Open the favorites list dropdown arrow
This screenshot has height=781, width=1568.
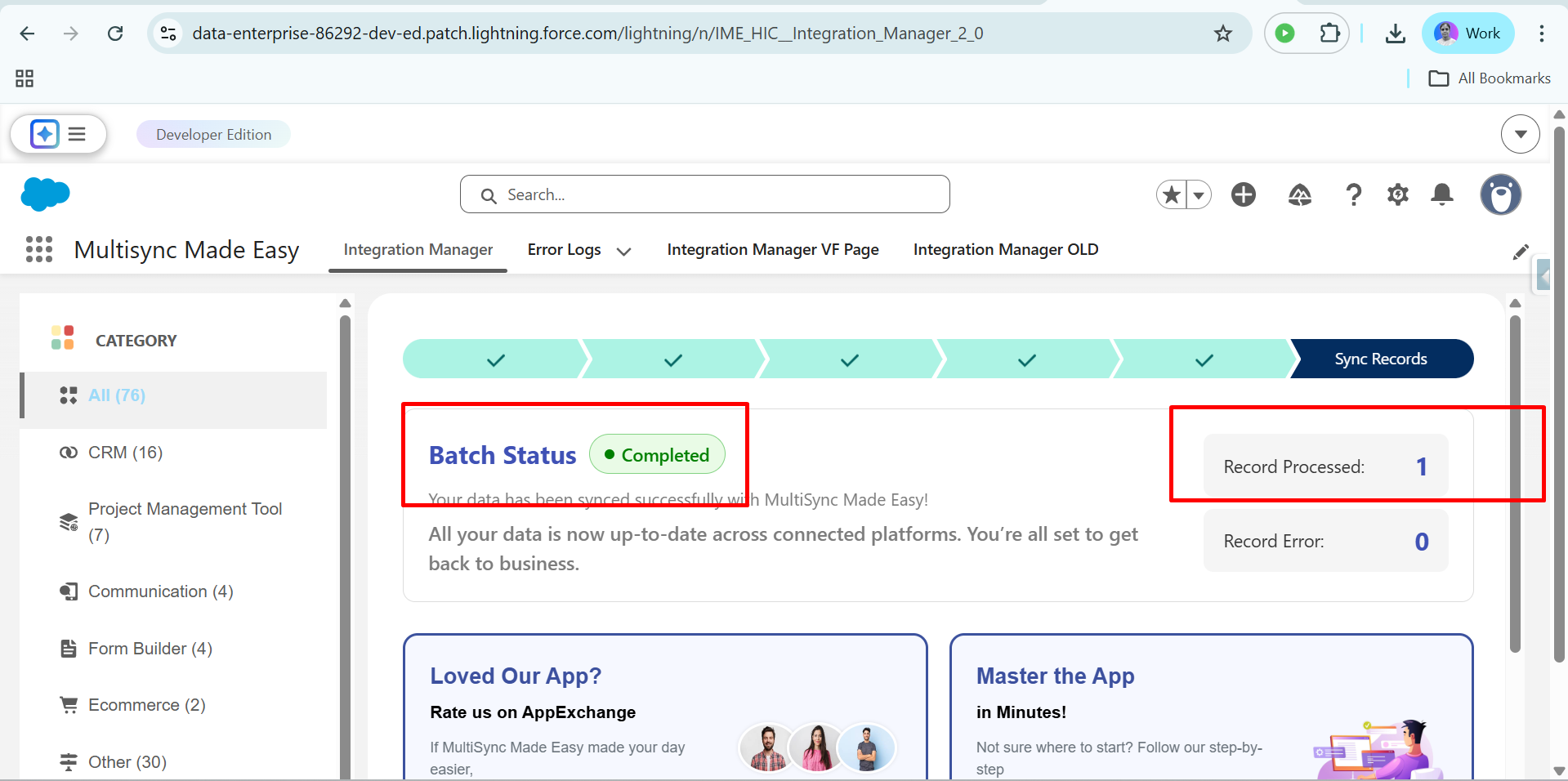click(x=1199, y=195)
